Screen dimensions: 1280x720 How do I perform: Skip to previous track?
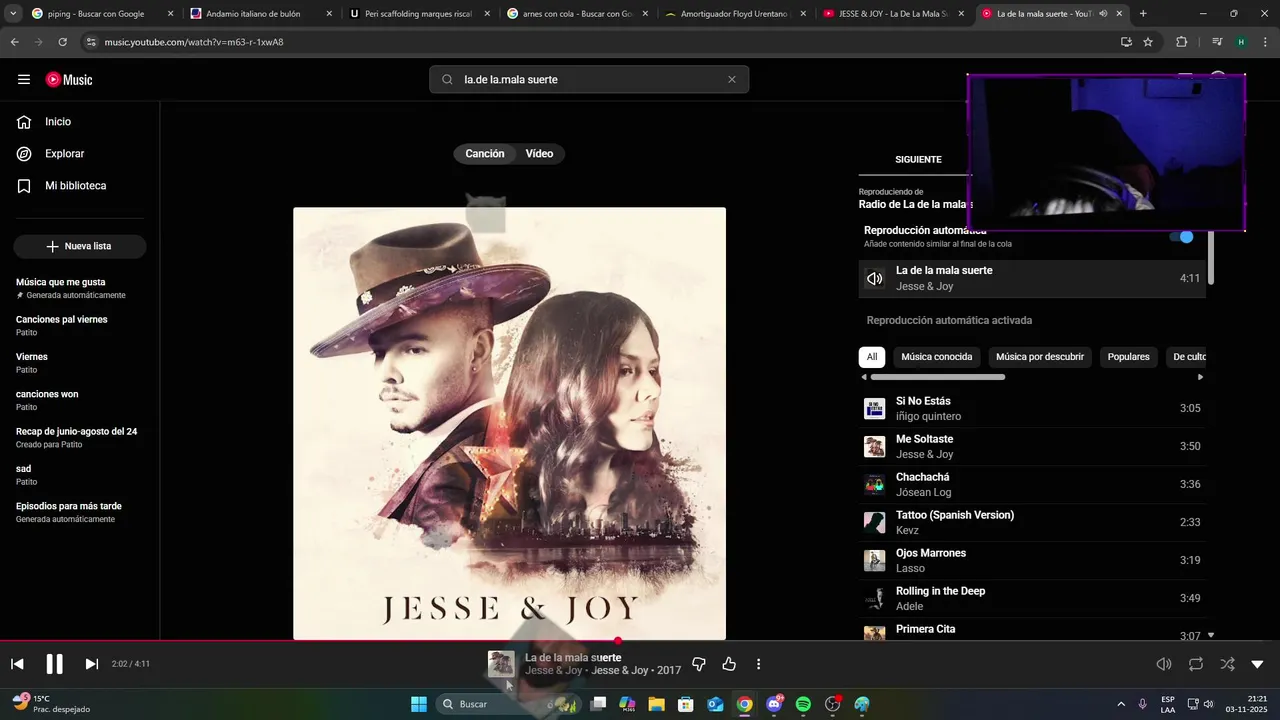tap(17, 664)
